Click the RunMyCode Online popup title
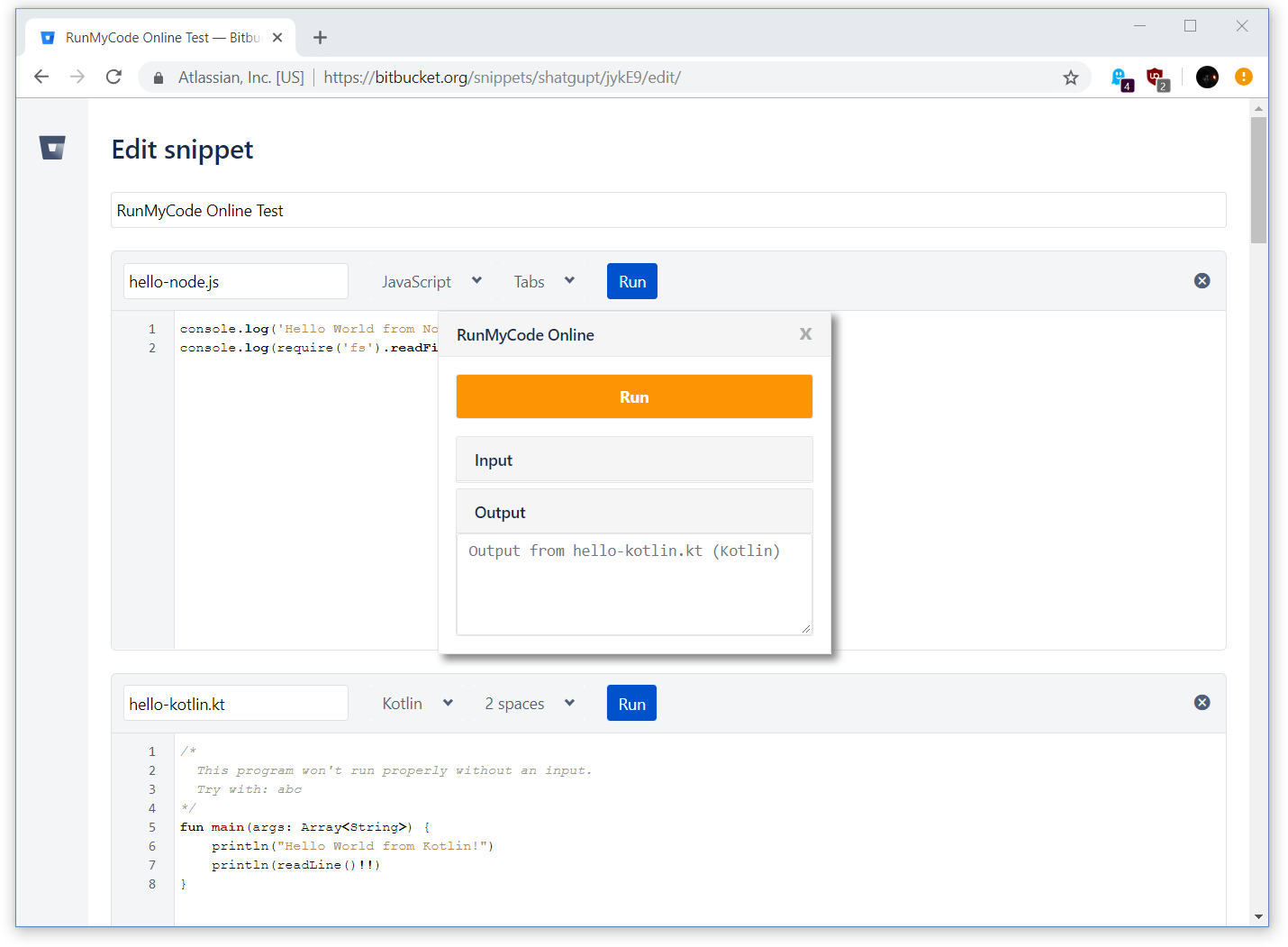The width and height of the screenshot is (1288, 947). pyautogui.click(x=525, y=335)
